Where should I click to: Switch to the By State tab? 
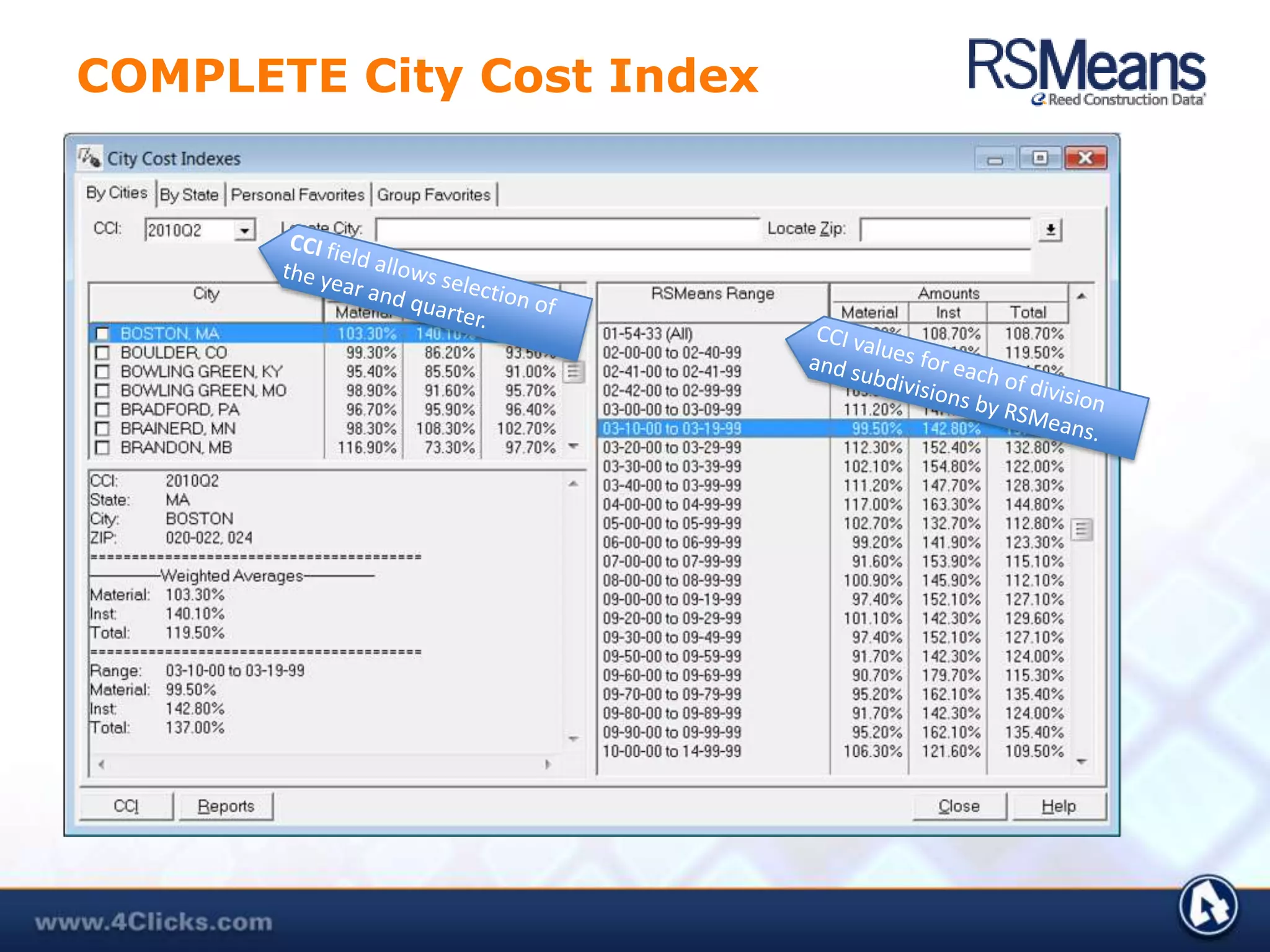point(189,195)
